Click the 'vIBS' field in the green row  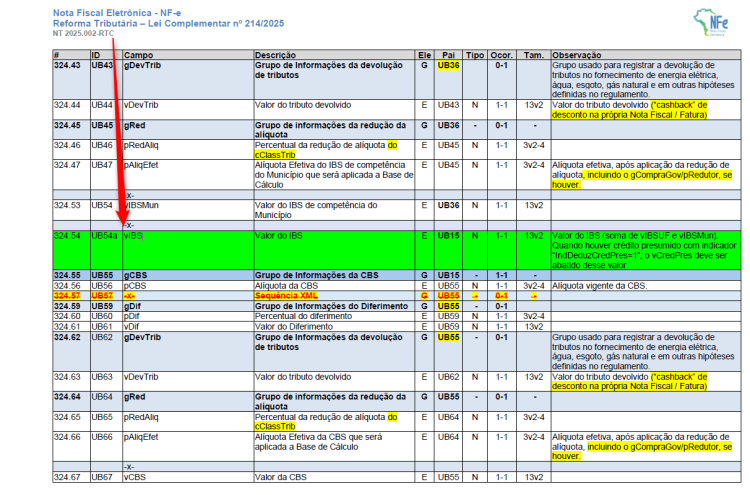coord(133,236)
